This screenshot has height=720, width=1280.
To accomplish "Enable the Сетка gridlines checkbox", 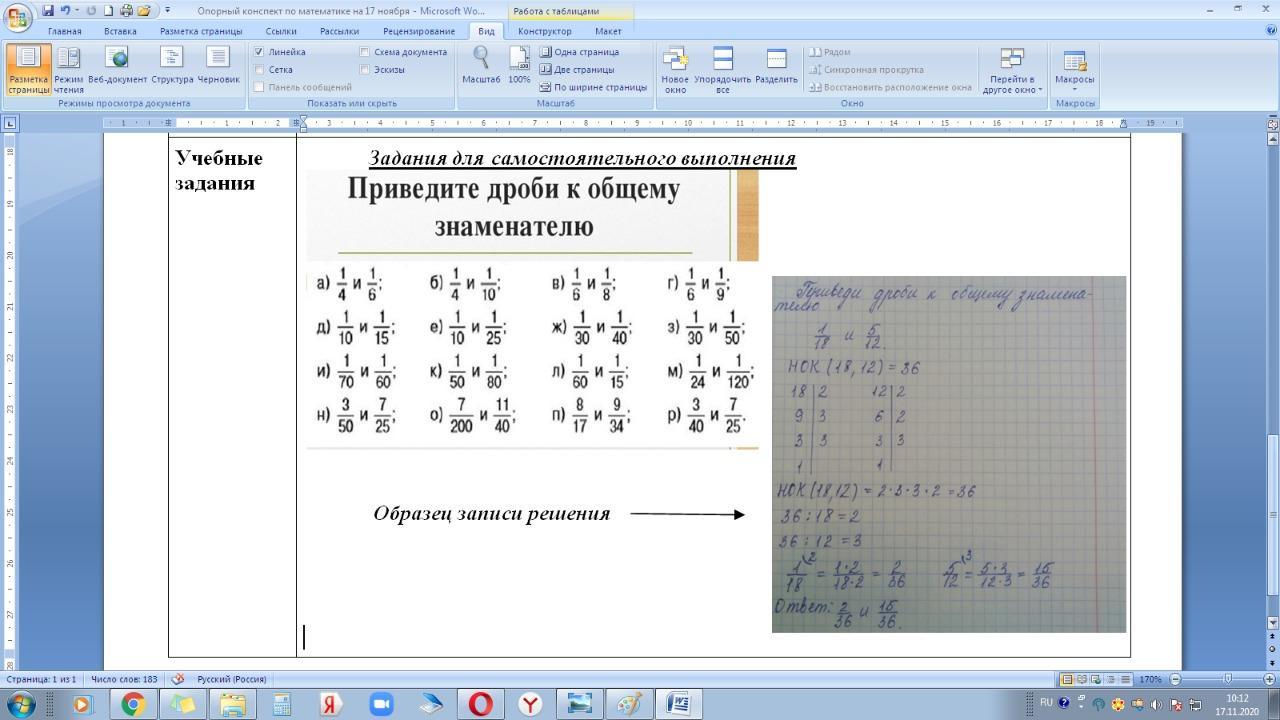I will coord(274,70).
